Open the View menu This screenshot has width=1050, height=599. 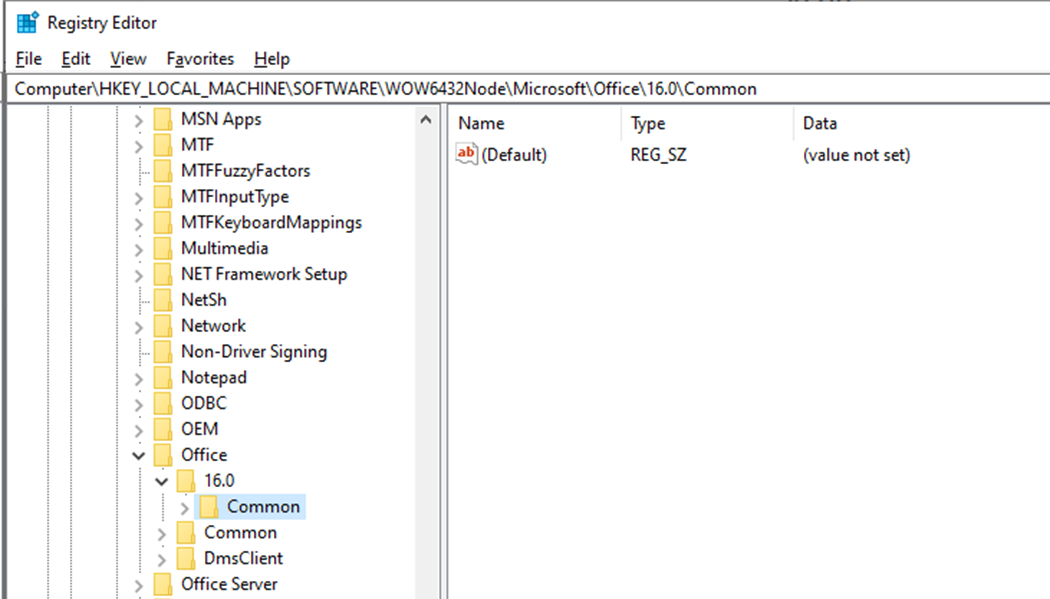(x=128, y=59)
